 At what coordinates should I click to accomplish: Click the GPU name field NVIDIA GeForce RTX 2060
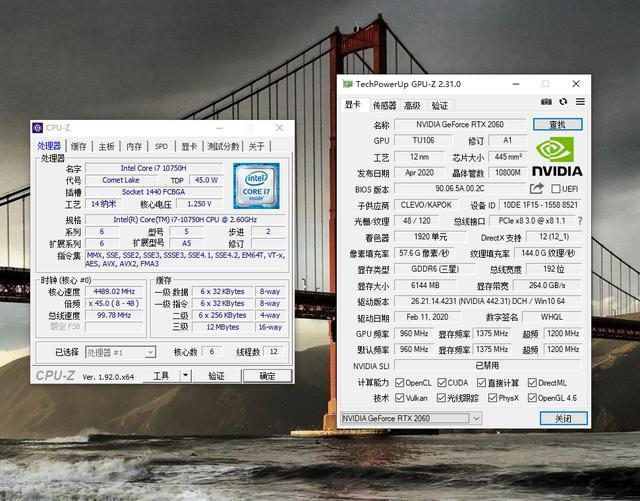pyautogui.click(x=460, y=125)
